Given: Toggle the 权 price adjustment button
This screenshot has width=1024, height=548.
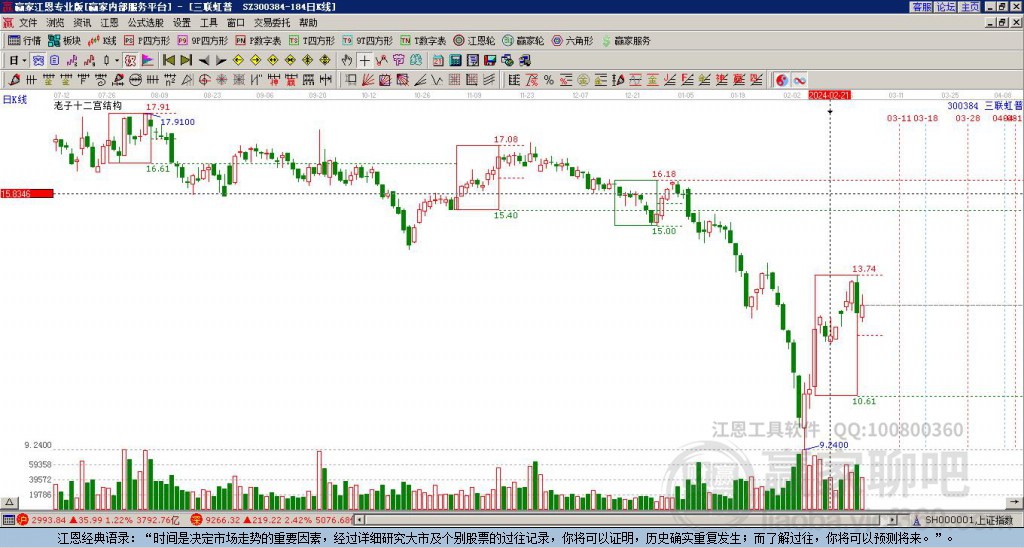Looking at the screenshot, I should coord(130,61).
